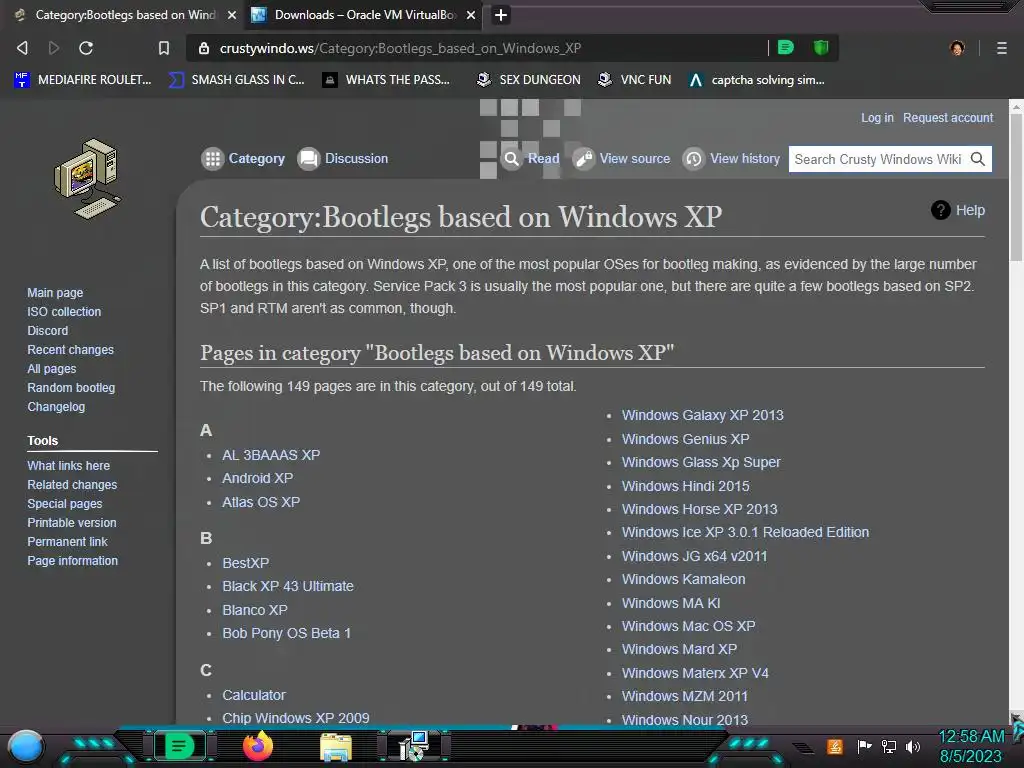Open Recent changes in sidebar

click(x=71, y=349)
